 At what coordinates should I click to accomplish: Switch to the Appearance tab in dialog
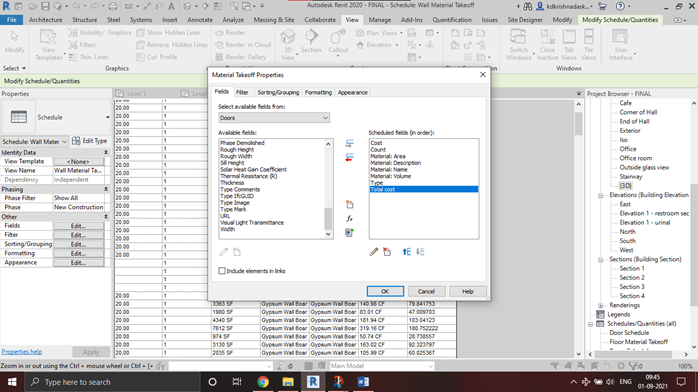(x=353, y=92)
